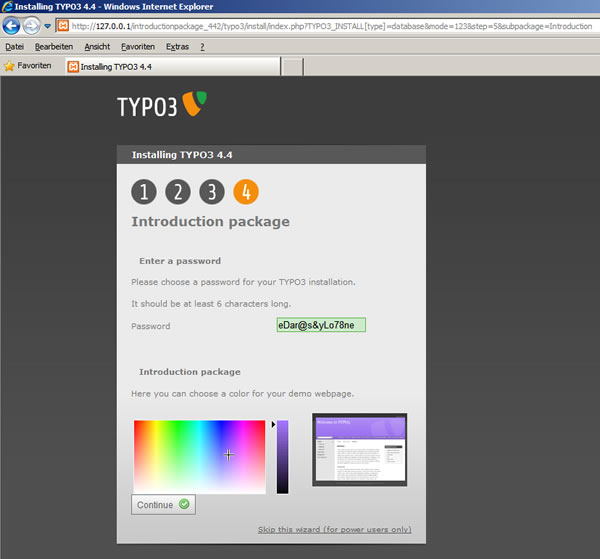
Task: Select the orange step 4 circle
Action: tap(245, 193)
